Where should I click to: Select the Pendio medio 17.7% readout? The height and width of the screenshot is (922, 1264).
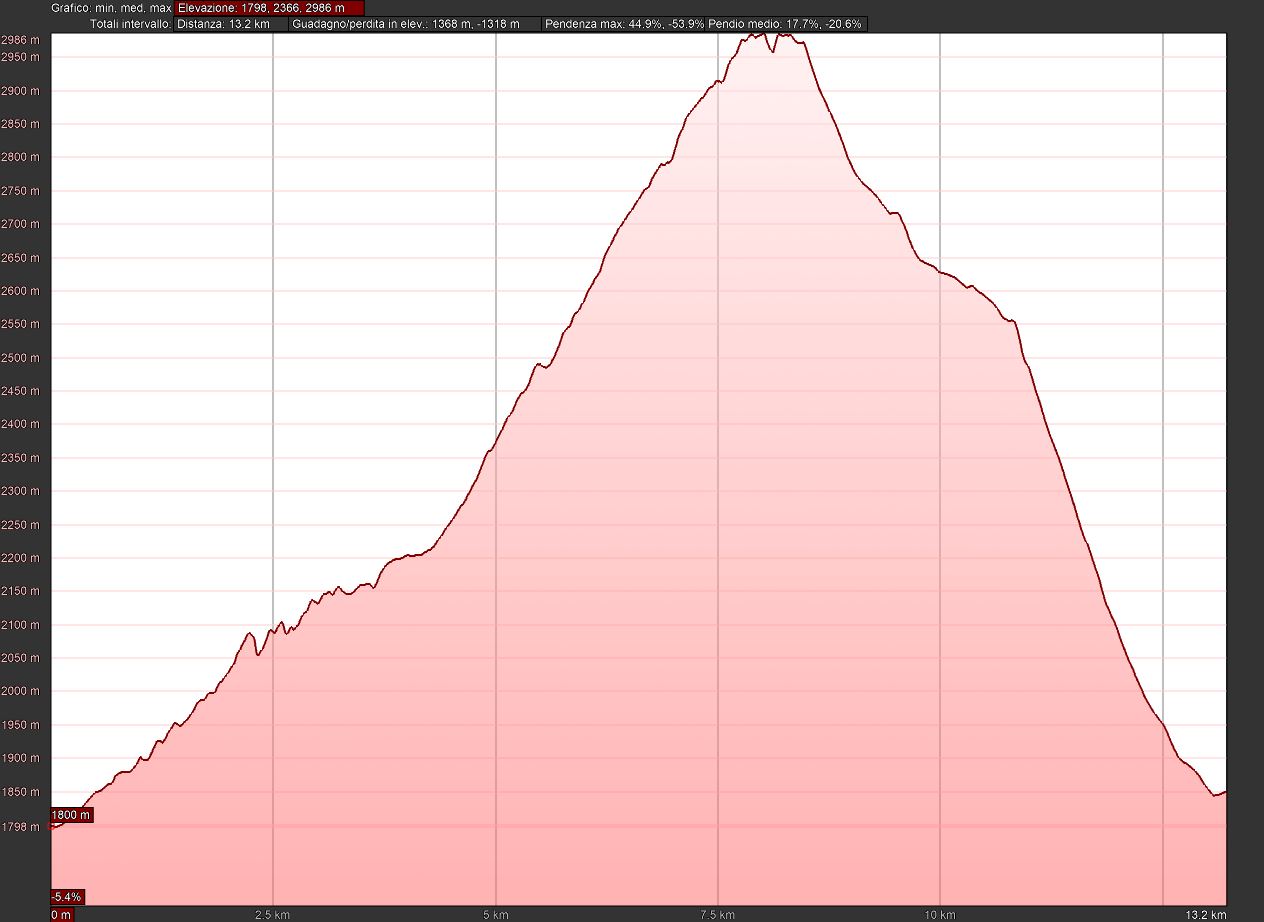[x=786, y=24]
